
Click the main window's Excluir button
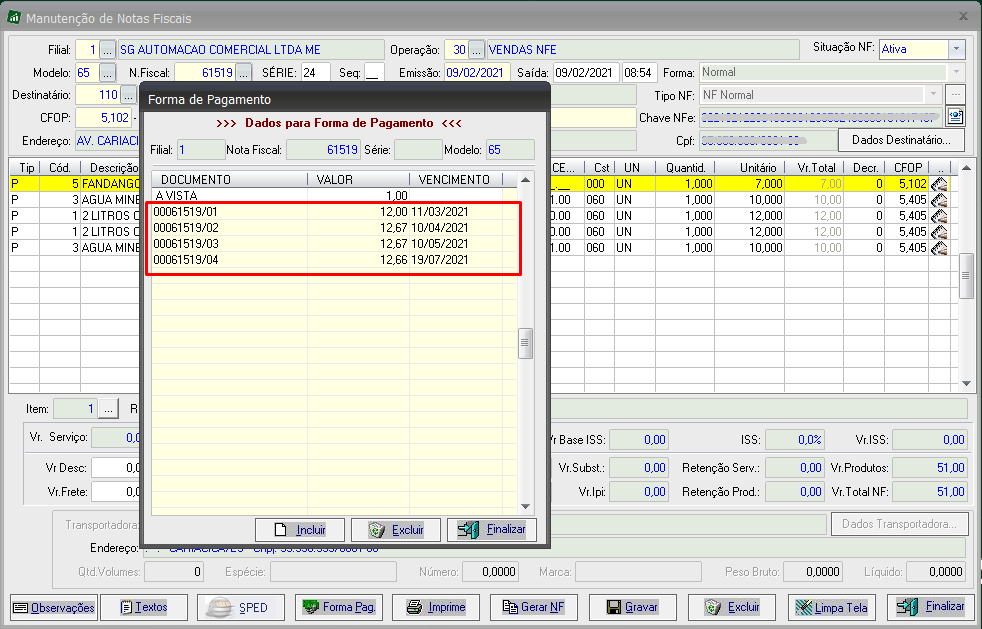(731, 607)
